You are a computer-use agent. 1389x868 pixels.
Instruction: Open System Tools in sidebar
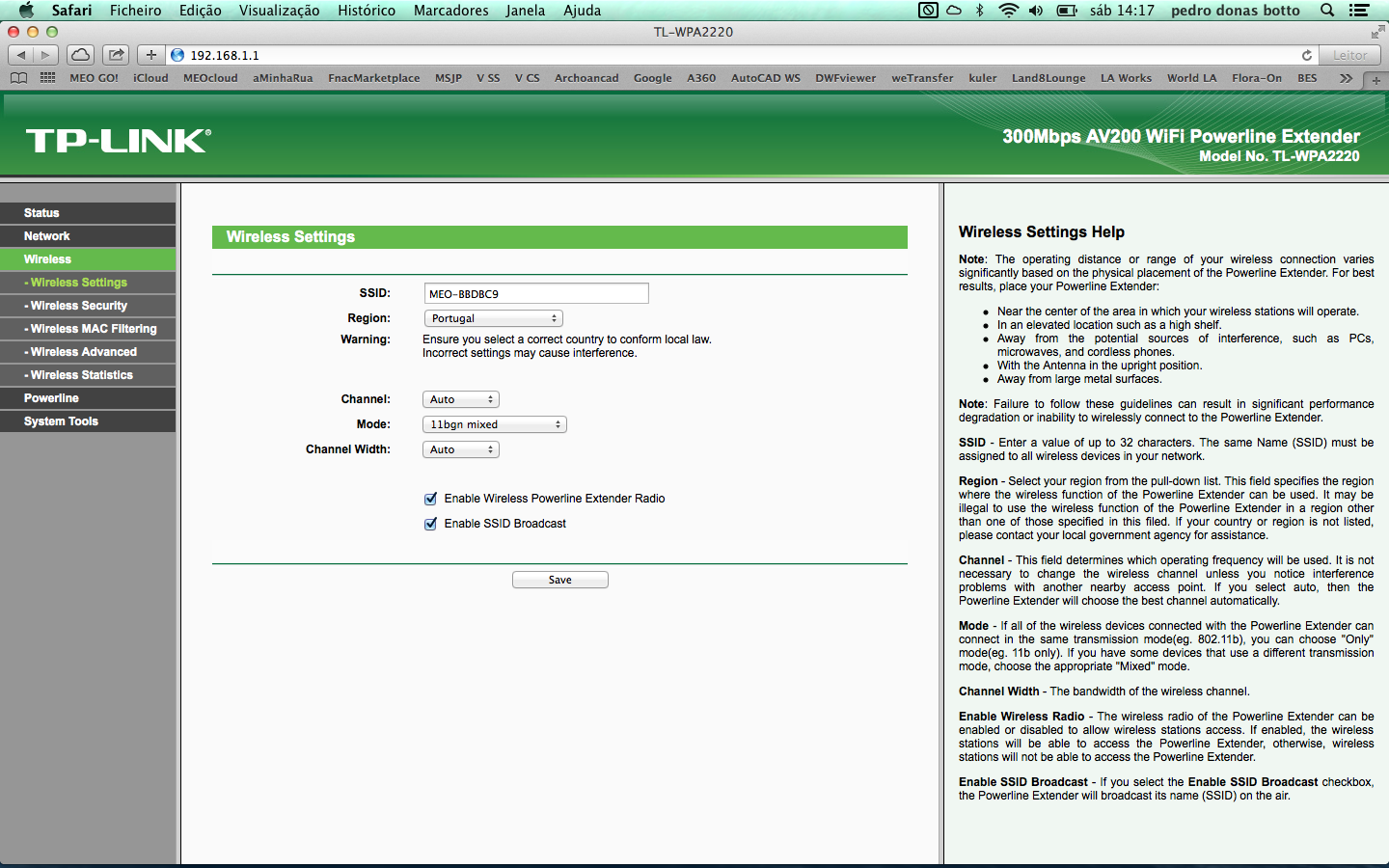pyautogui.click(x=88, y=421)
